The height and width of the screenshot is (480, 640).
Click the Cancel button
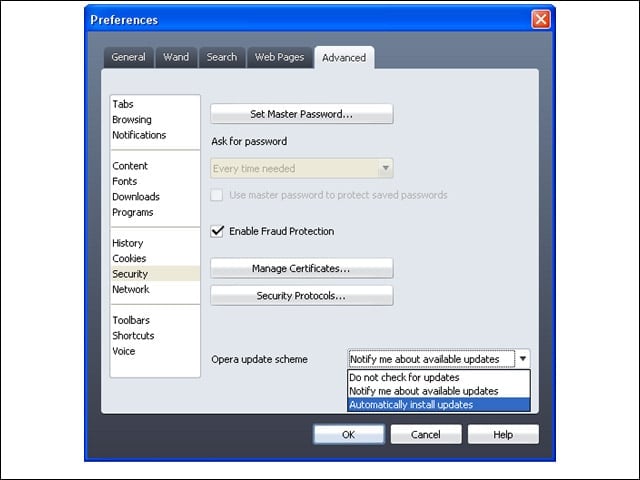tap(426, 434)
